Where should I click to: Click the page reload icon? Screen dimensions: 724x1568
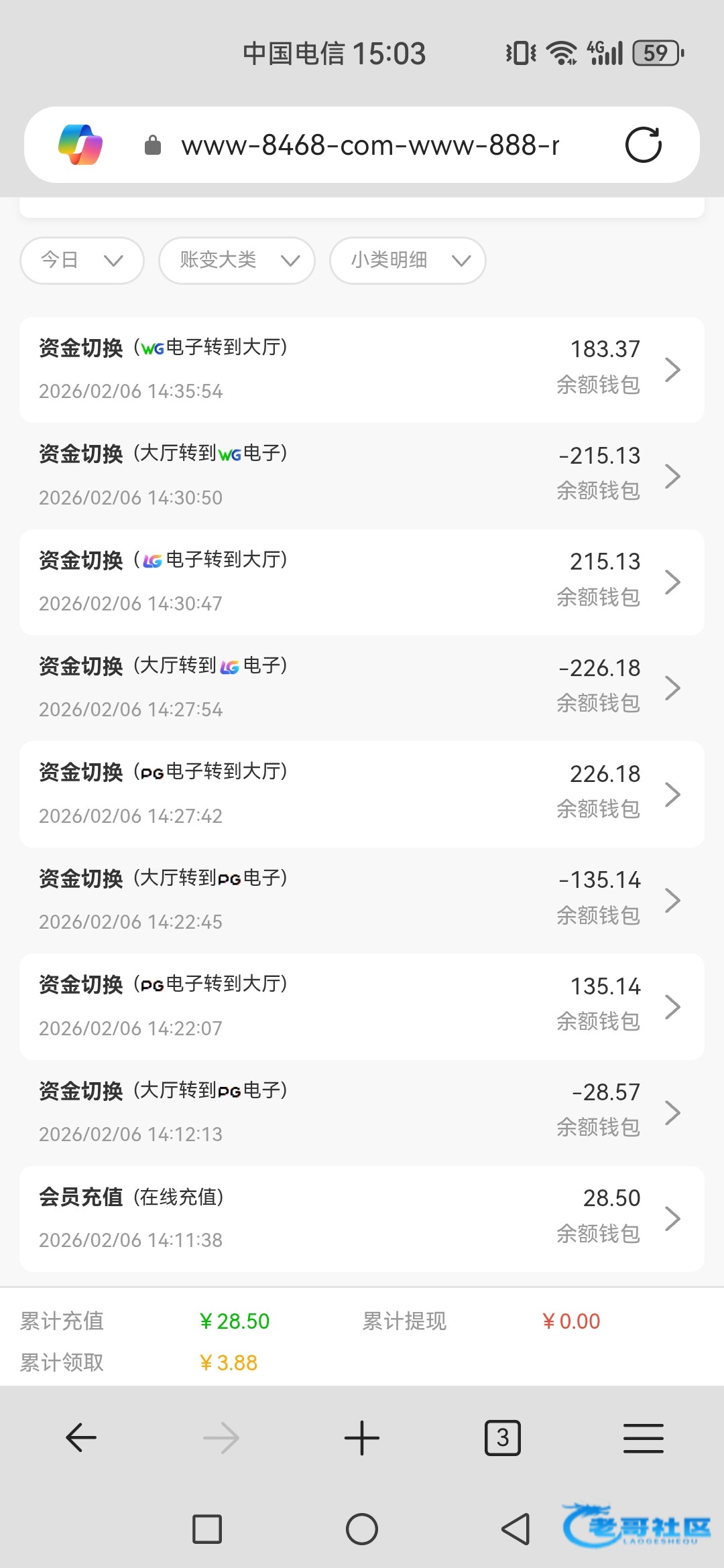643,145
